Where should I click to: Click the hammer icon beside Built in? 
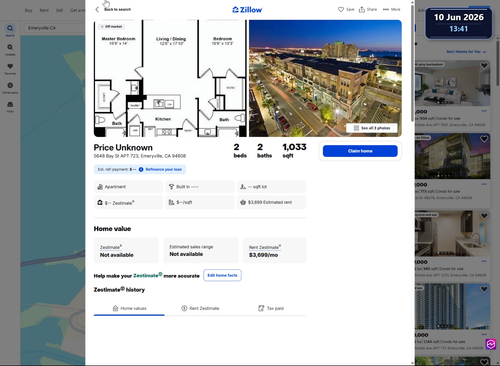(x=171, y=187)
